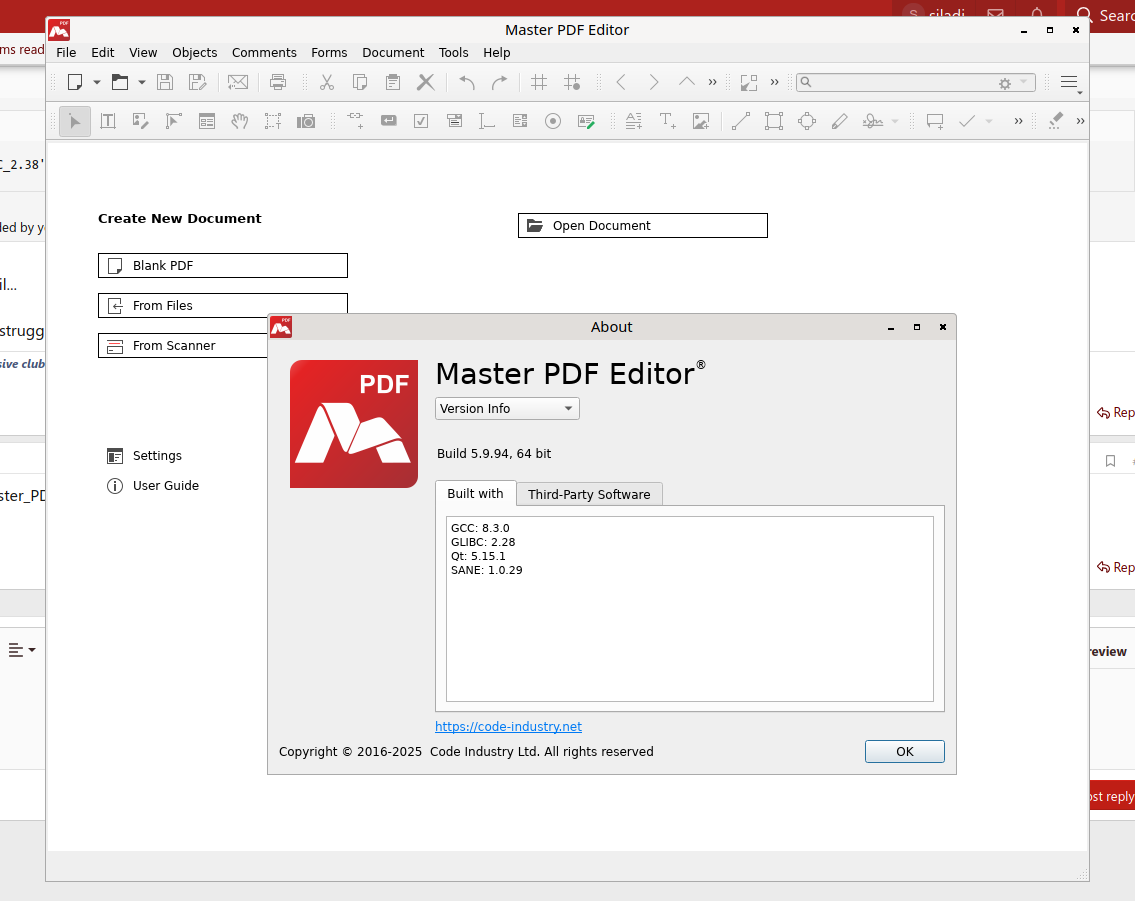Select the Highlight pencil tool

[839, 121]
